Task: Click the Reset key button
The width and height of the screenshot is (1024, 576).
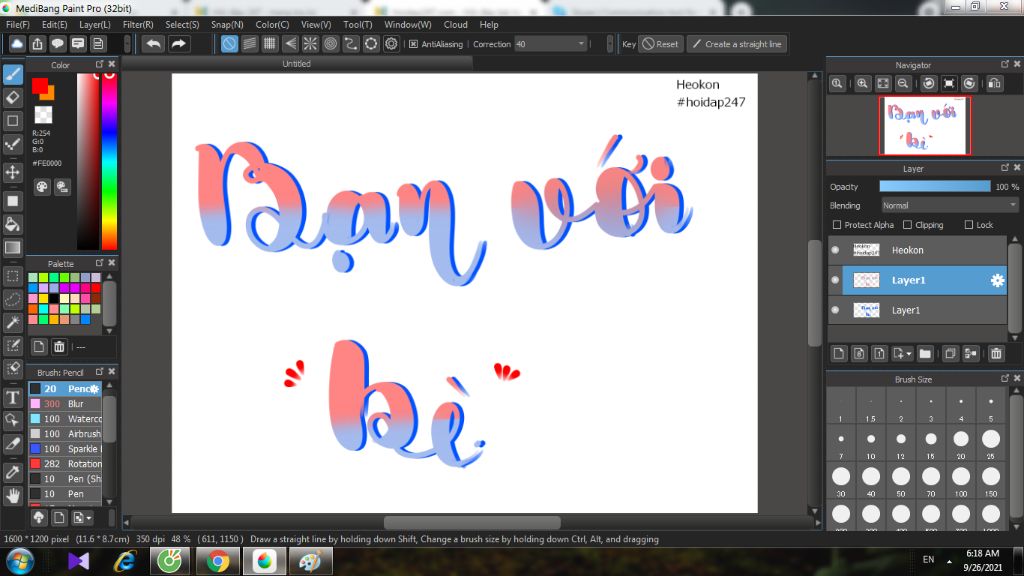Action: pos(660,44)
